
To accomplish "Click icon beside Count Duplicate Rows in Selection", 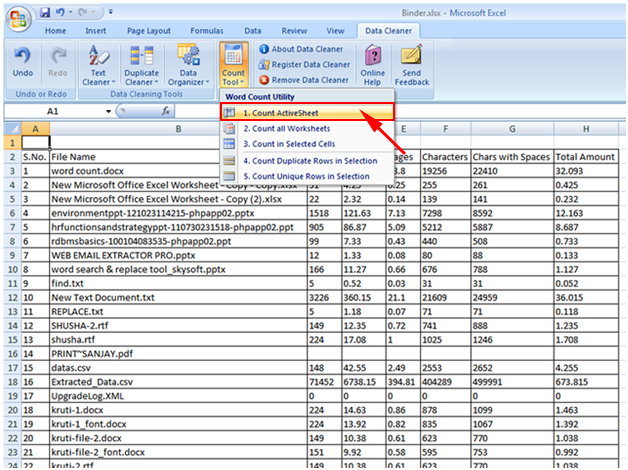I will pos(229,161).
